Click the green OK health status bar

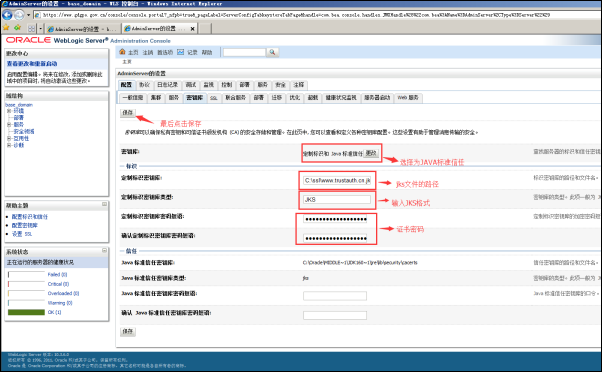tap(26, 312)
